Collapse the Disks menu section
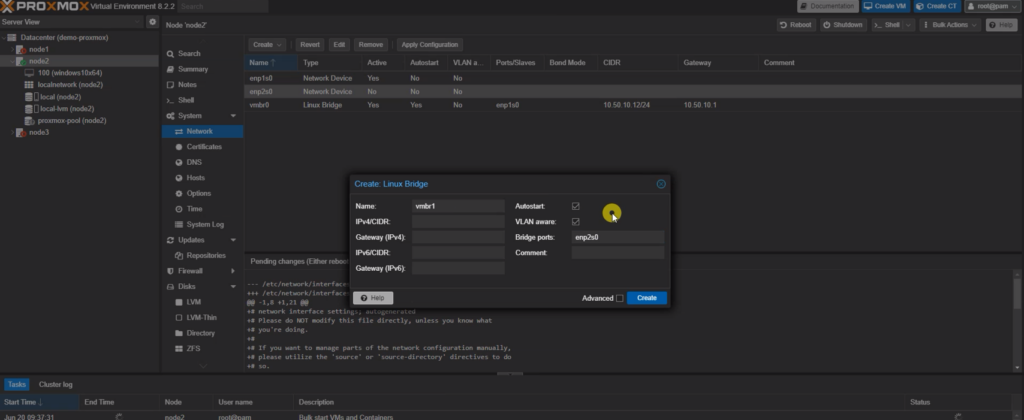Image resolution: width=1024 pixels, height=420 pixels. [233, 287]
